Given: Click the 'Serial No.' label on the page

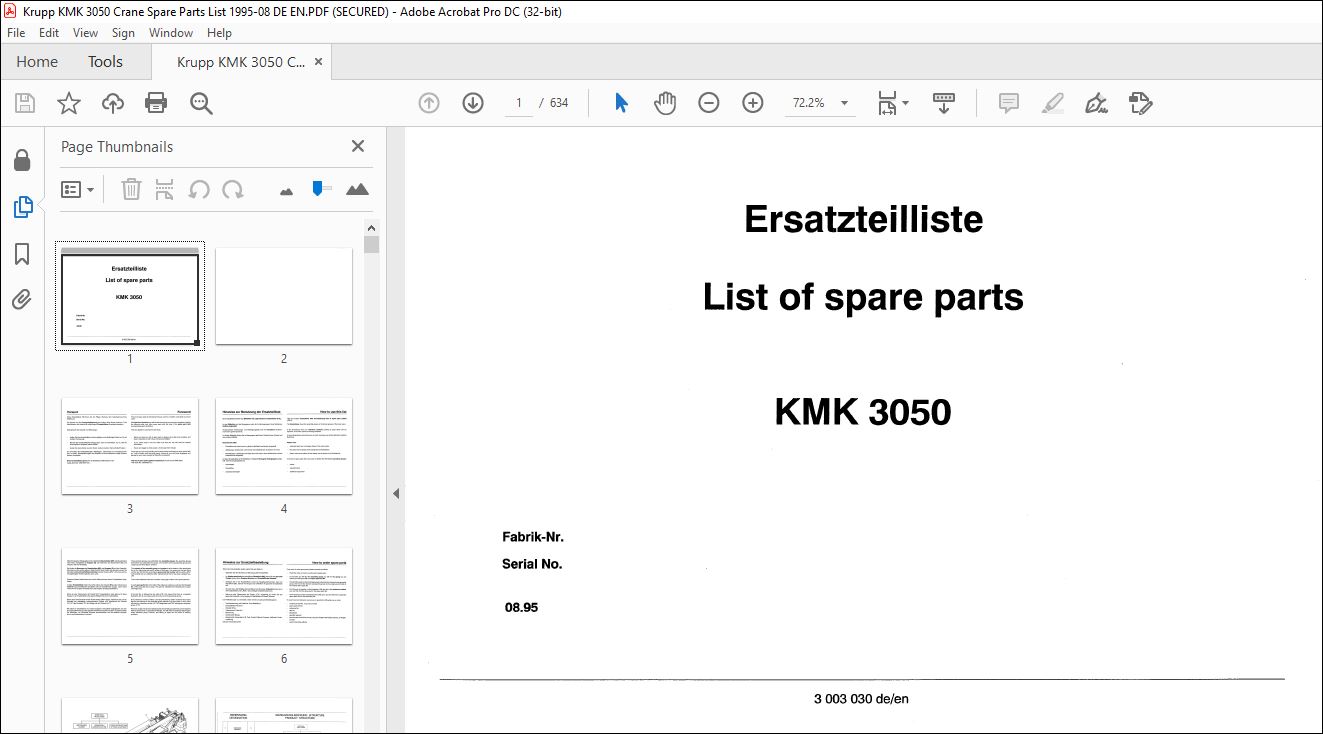Looking at the screenshot, I should pyautogui.click(x=532, y=564).
